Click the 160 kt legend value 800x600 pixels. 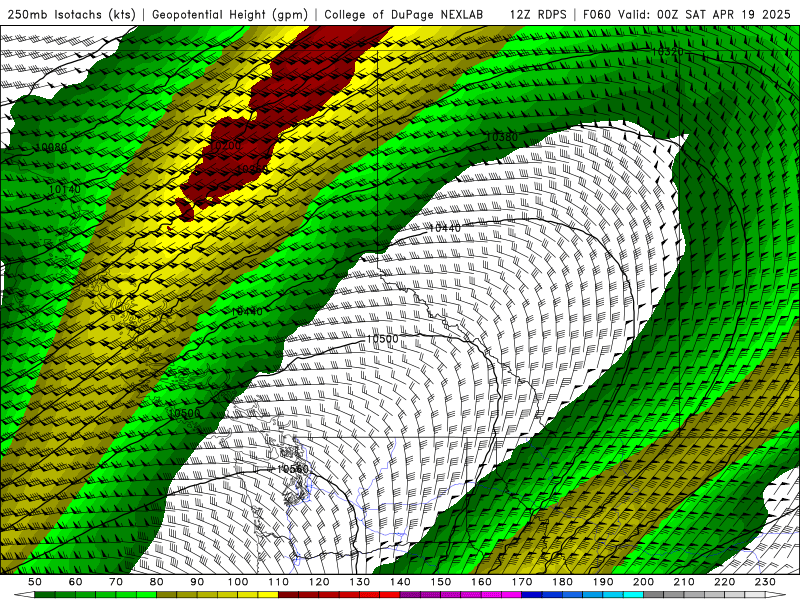[x=481, y=582]
